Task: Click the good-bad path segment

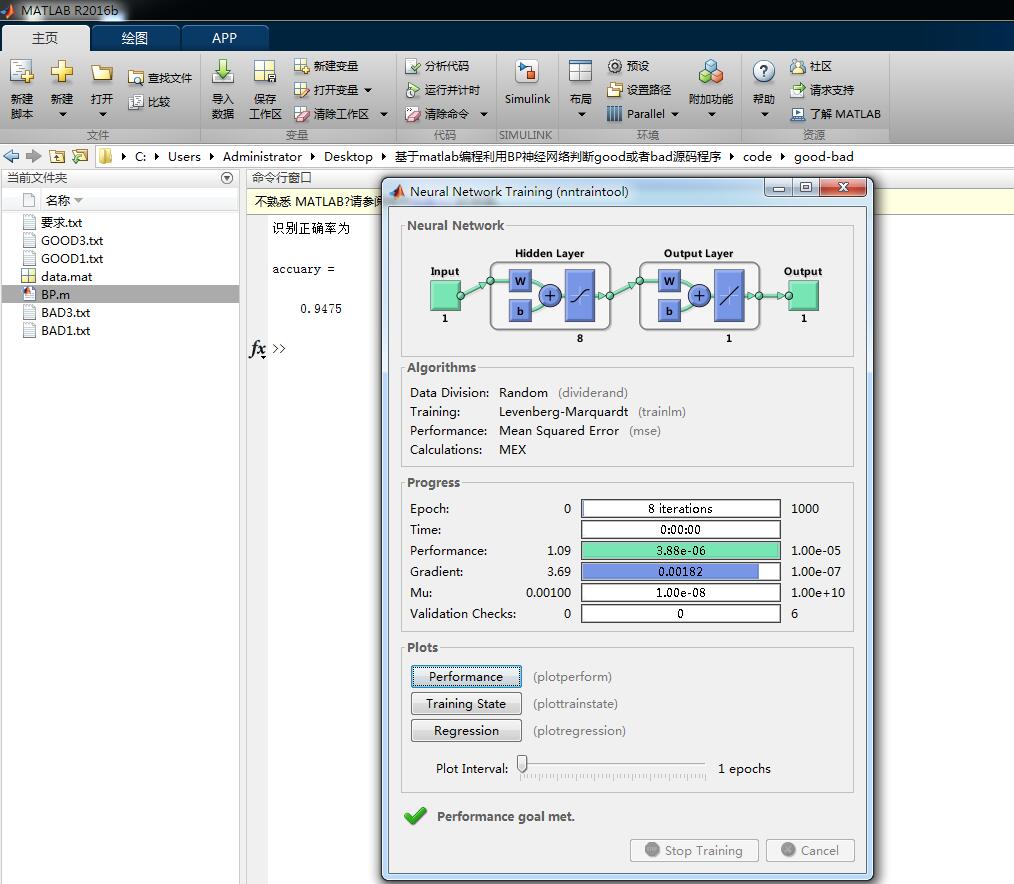Action: [823, 156]
